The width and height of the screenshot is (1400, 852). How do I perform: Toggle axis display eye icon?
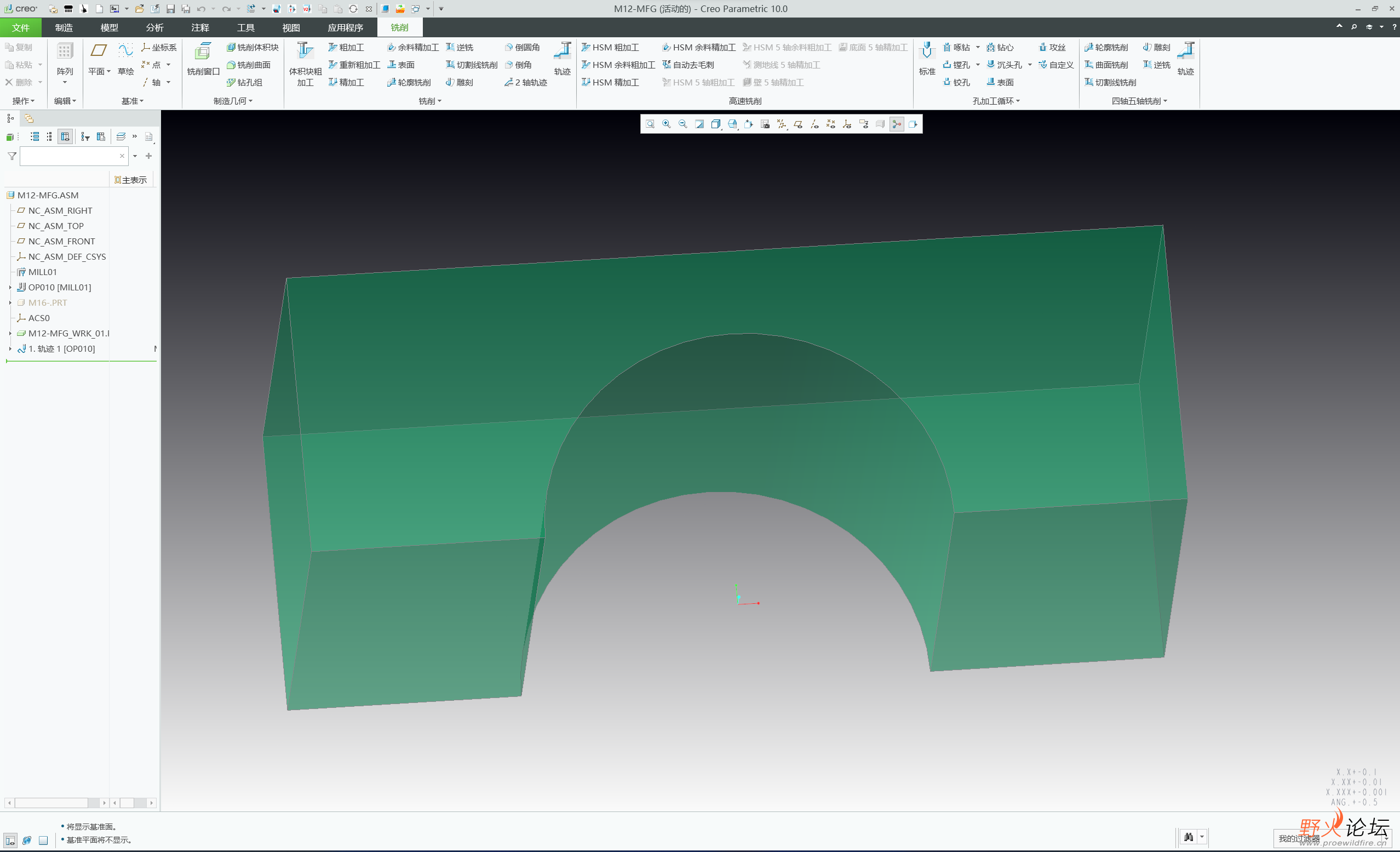coord(815,124)
